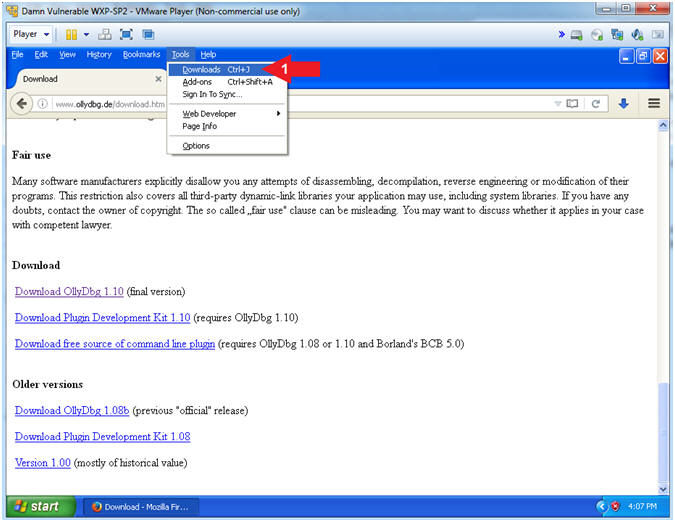Expand VMware devices double-chevron
Image resolution: width=675 pixels, height=522 pixels.
[x=561, y=34]
